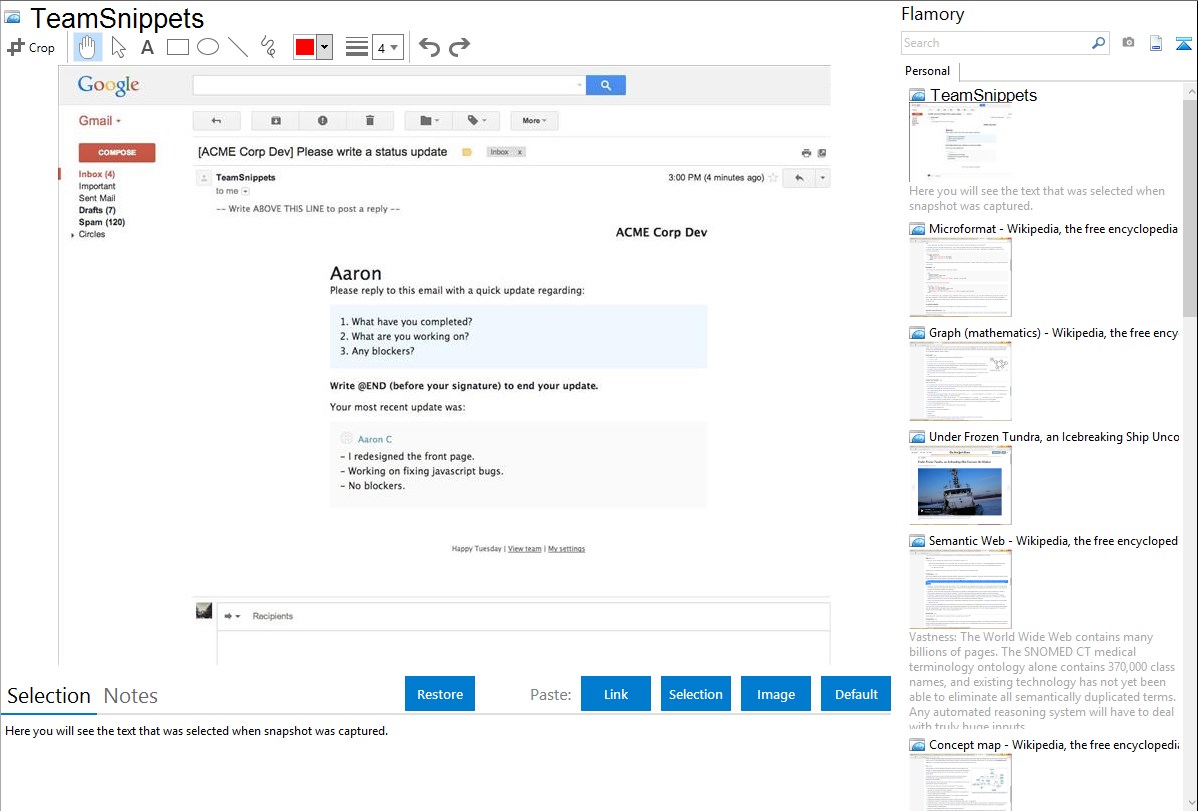Open the Personal tab in Flamory
Screen dimensions: 1198x811
click(927, 71)
